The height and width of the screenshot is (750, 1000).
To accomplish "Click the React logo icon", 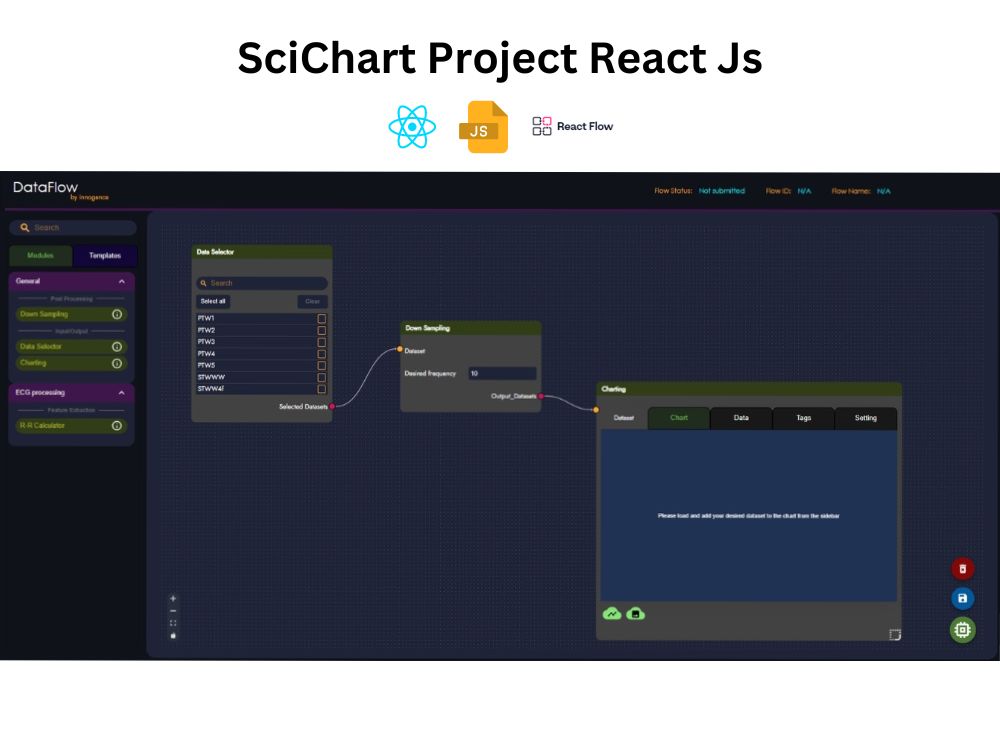I will [412, 126].
